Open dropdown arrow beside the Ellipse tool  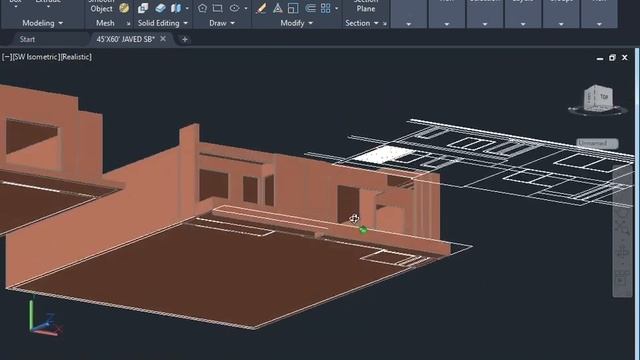[x=246, y=8]
